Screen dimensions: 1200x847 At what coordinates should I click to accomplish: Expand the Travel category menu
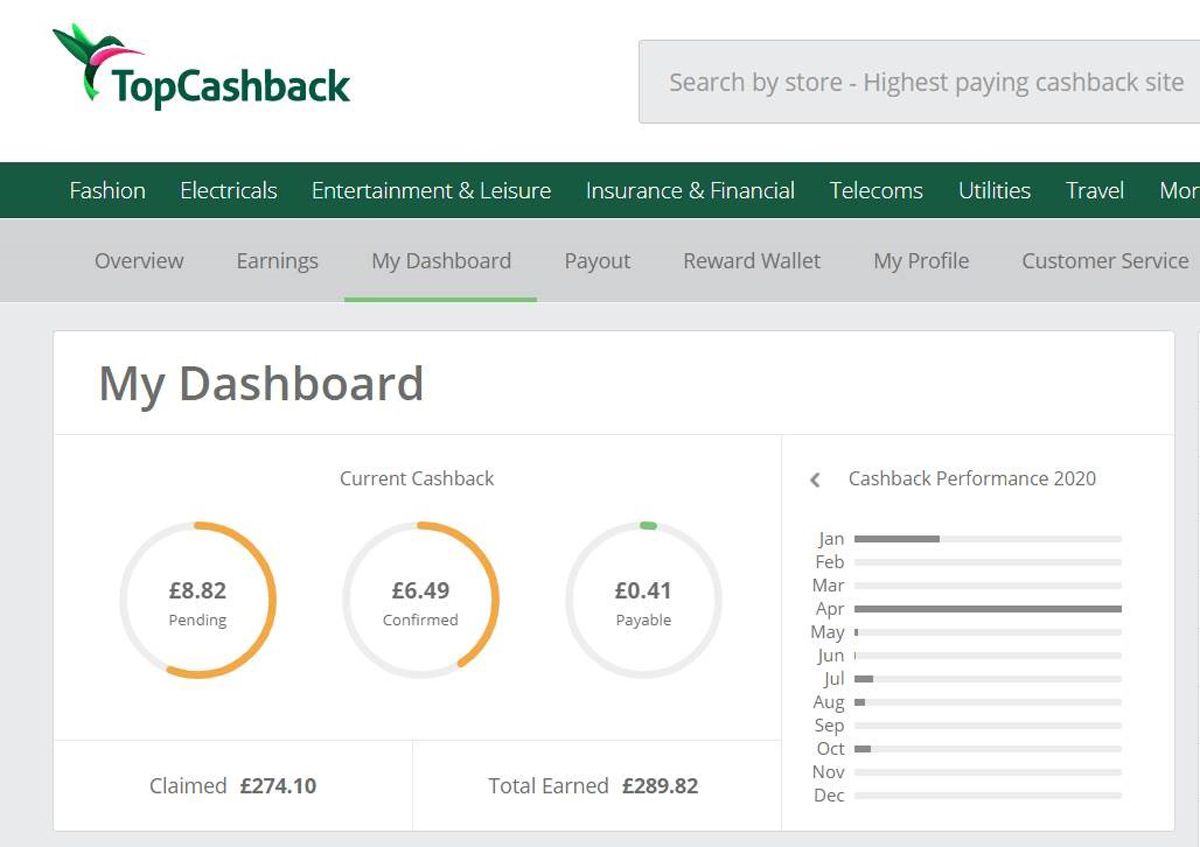pos(1095,191)
